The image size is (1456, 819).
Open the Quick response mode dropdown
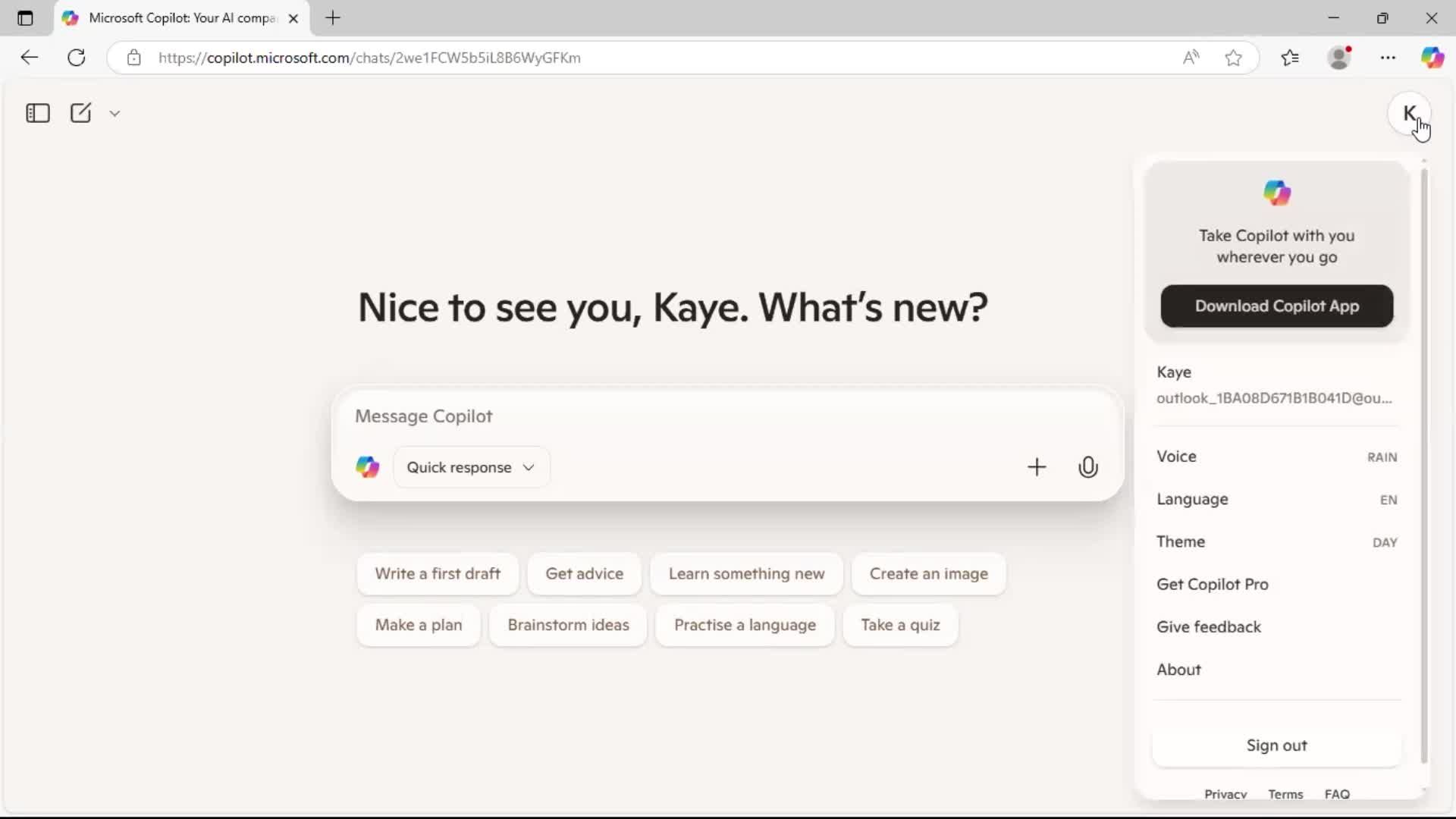tap(471, 467)
